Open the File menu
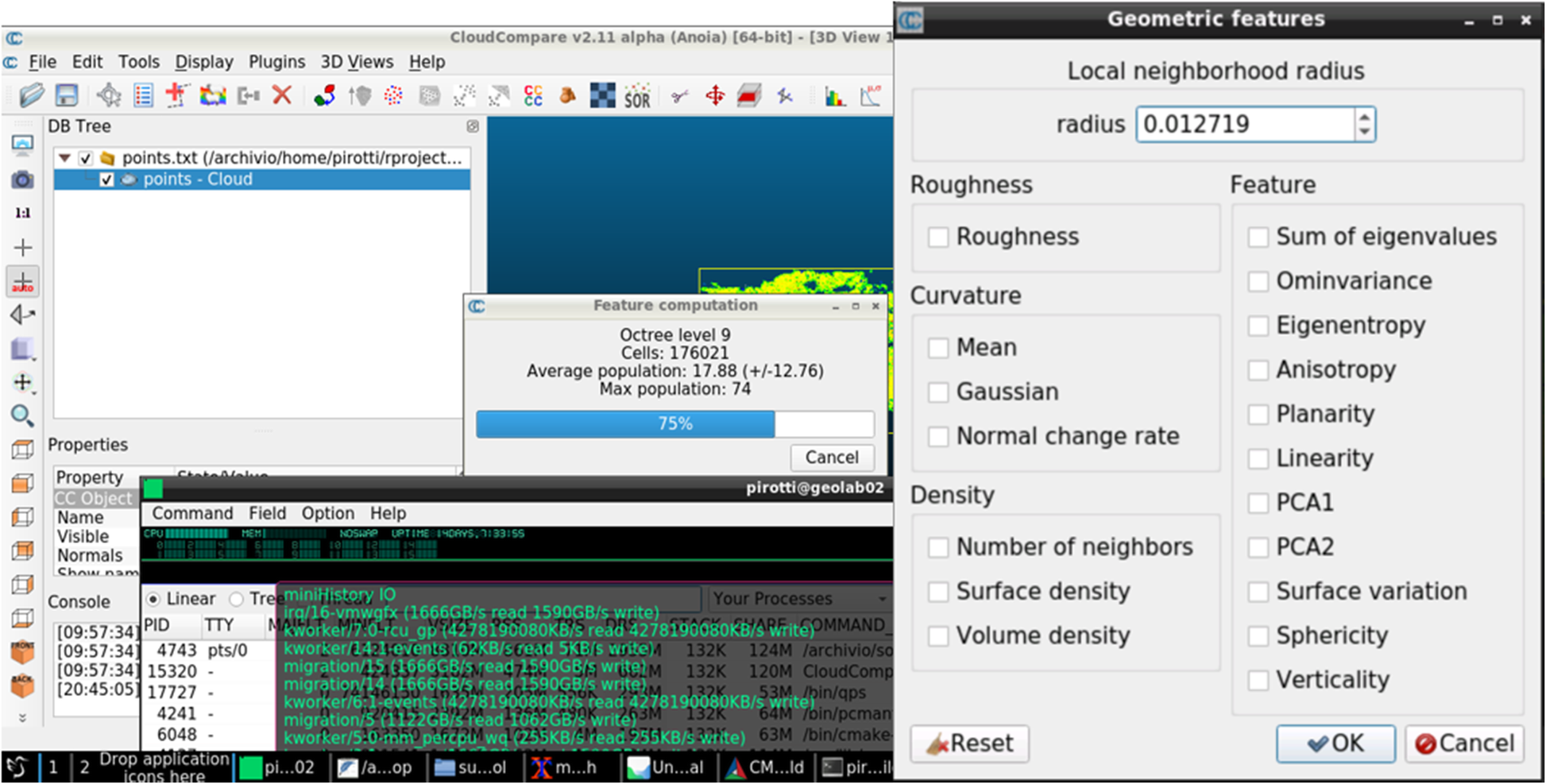The height and width of the screenshot is (784, 1546). (x=42, y=62)
